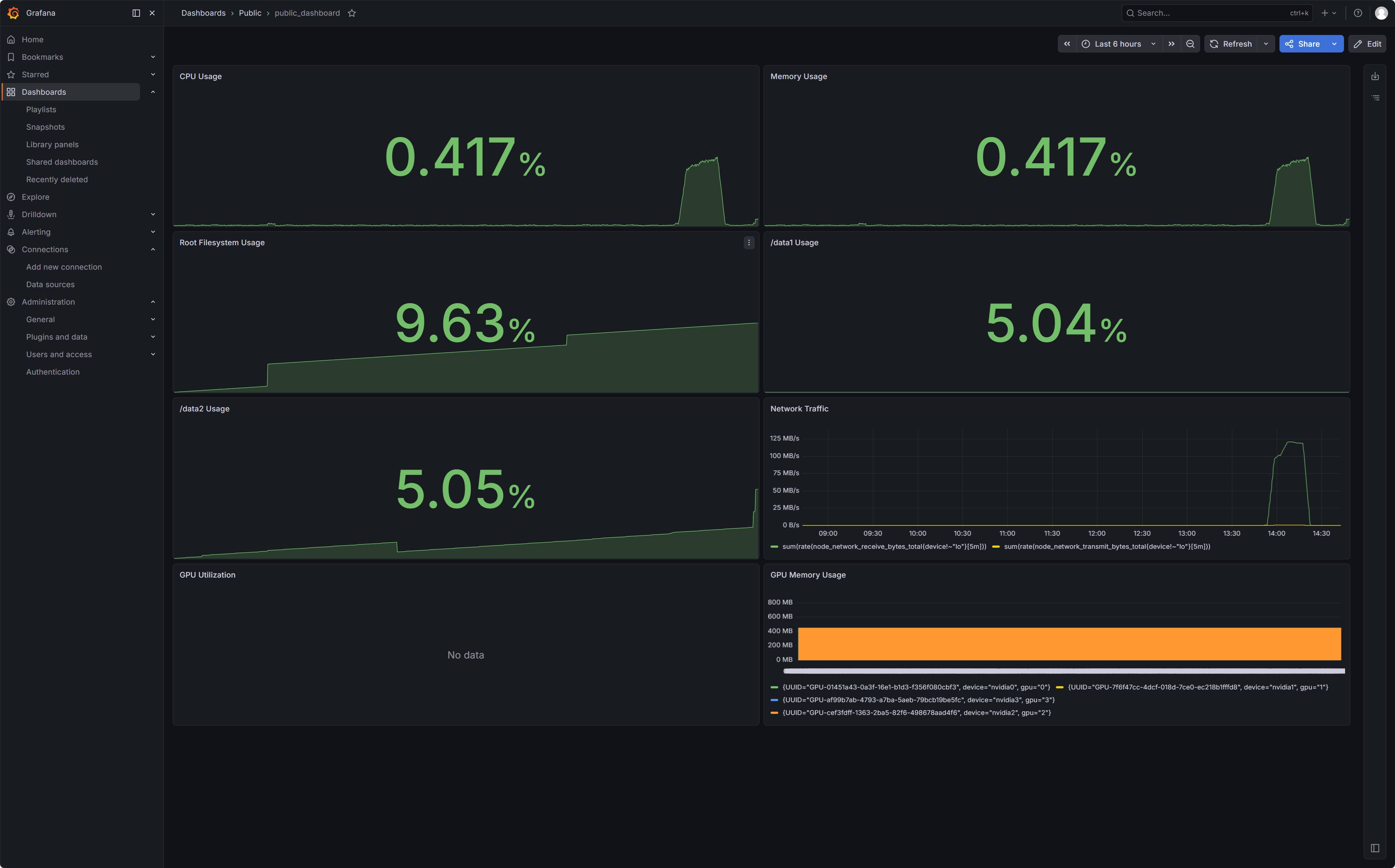This screenshot has height=868, width=1395.
Task: Star the public_dashboard as favorite
Action: 352,13
